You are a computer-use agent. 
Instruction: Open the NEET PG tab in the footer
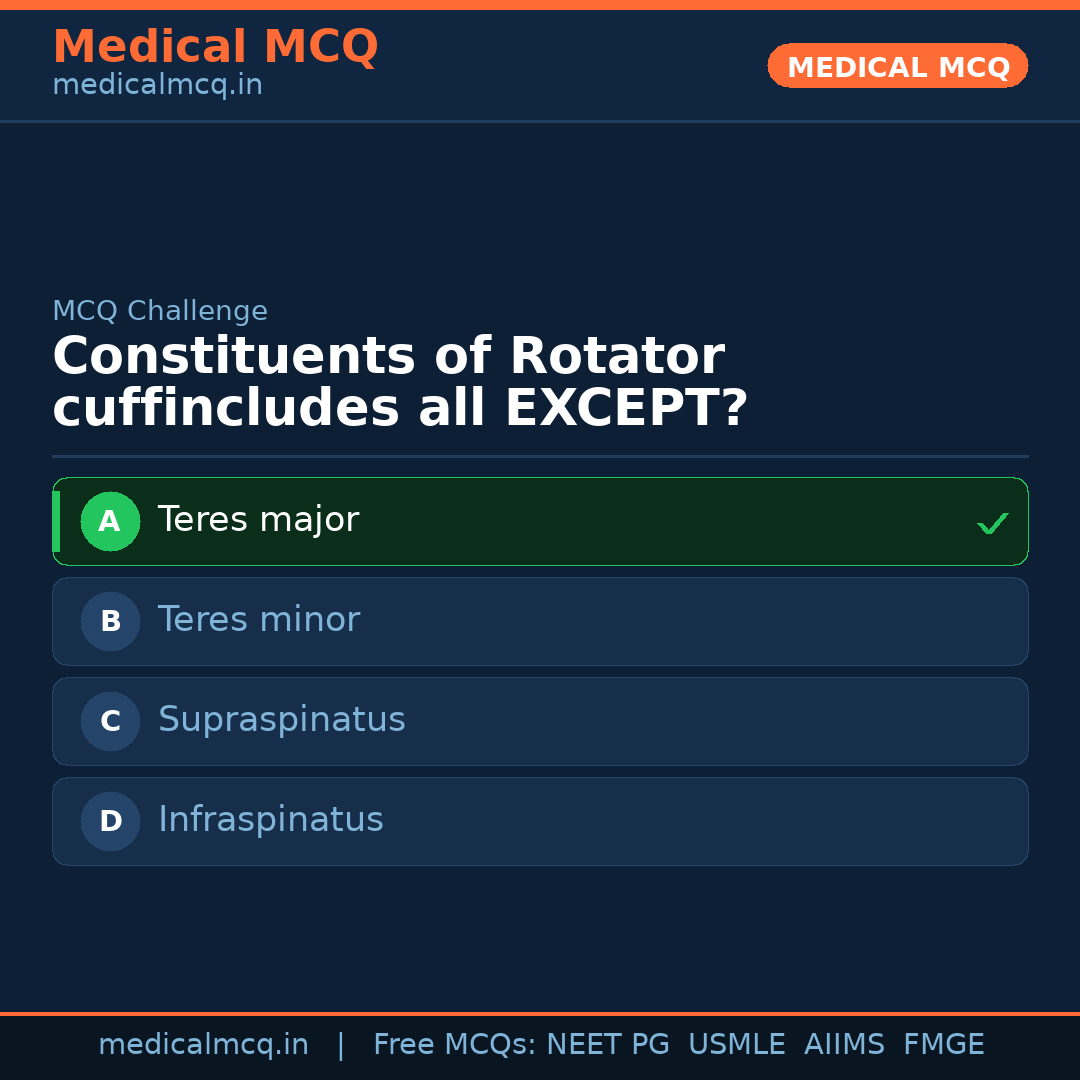tap(607, 1044)
